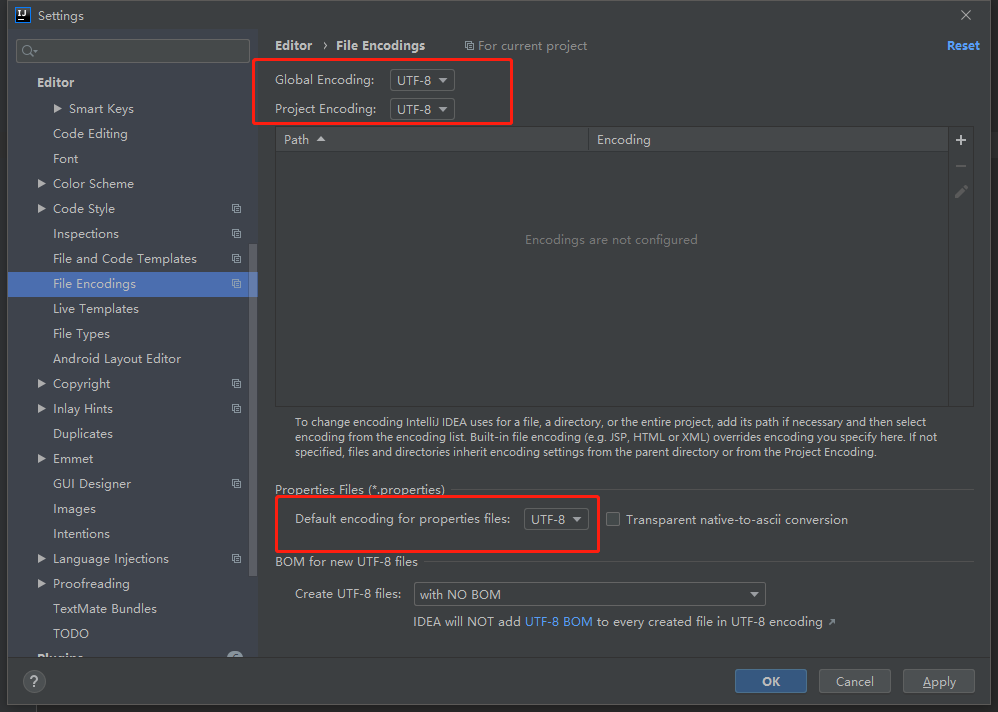Open TODO settings page
The height and width of the screenshot is (712, 998).
tap(71, 633)
